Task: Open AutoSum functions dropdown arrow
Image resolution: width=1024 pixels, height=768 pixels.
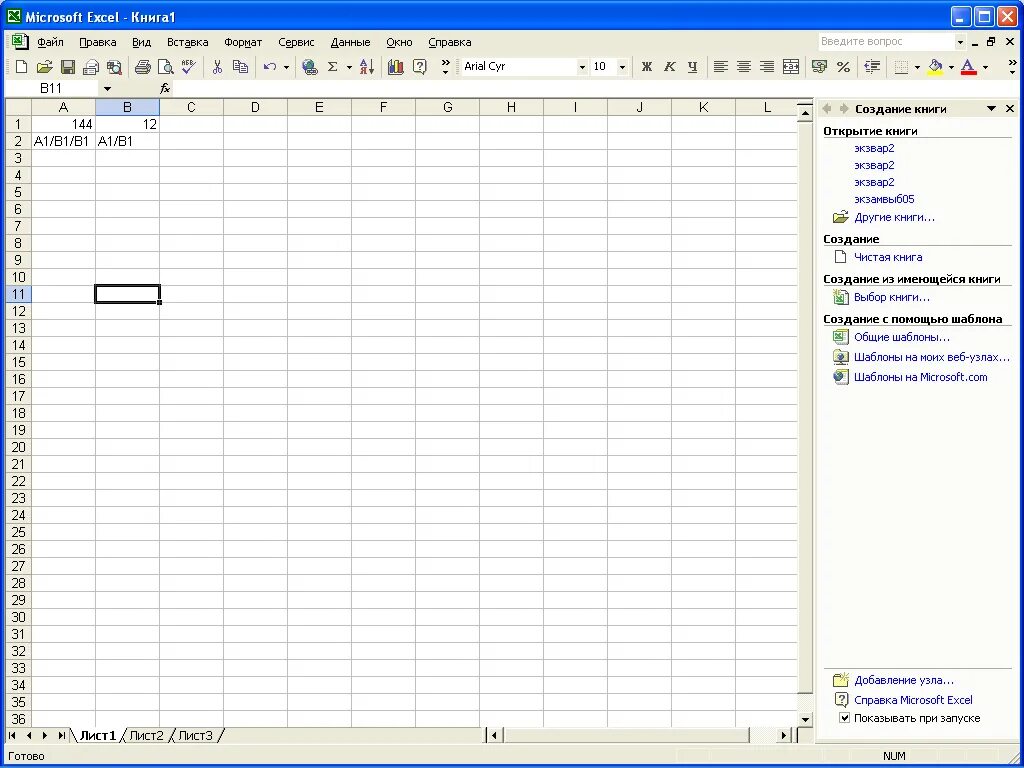Action: click(x=349, y=67)
